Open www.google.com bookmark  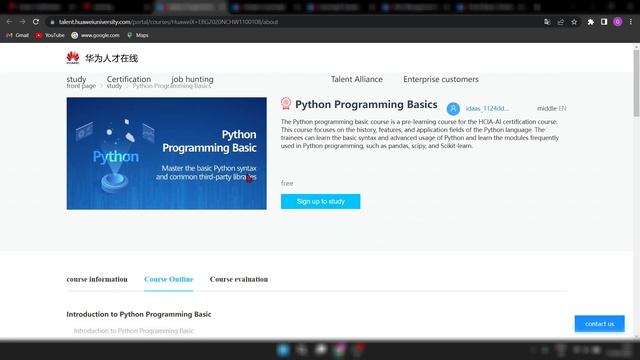pyautogui.click(x=96, y=36)
